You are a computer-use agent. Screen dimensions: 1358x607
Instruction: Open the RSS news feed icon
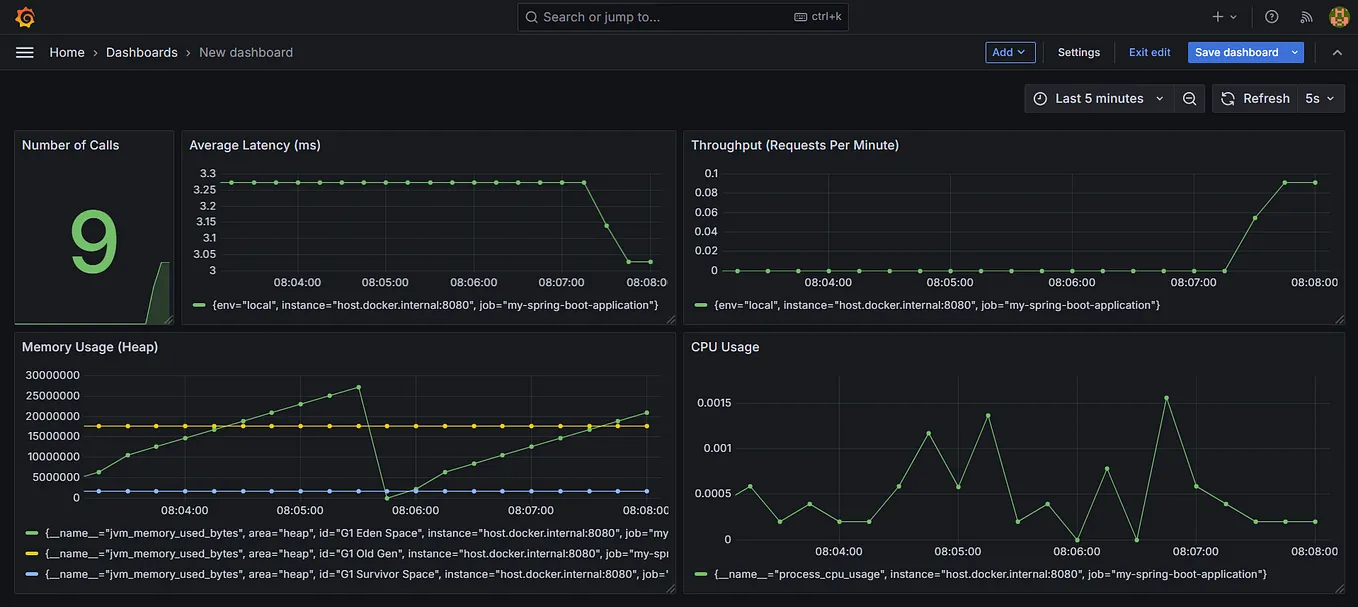[x=1306, y=16]
